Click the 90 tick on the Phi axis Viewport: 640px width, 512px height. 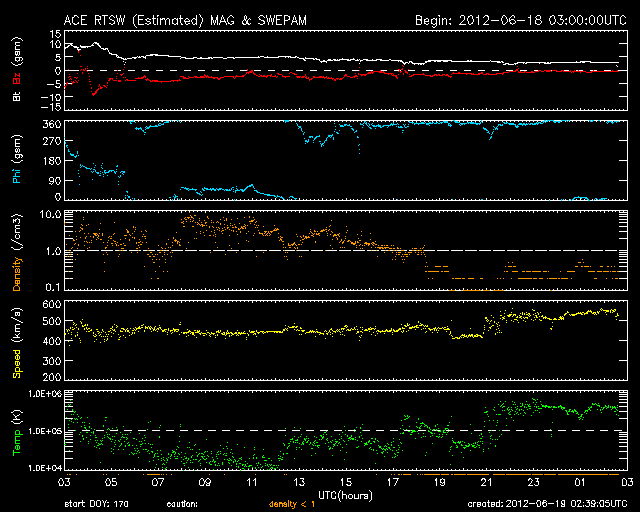[x=55, y=181]
